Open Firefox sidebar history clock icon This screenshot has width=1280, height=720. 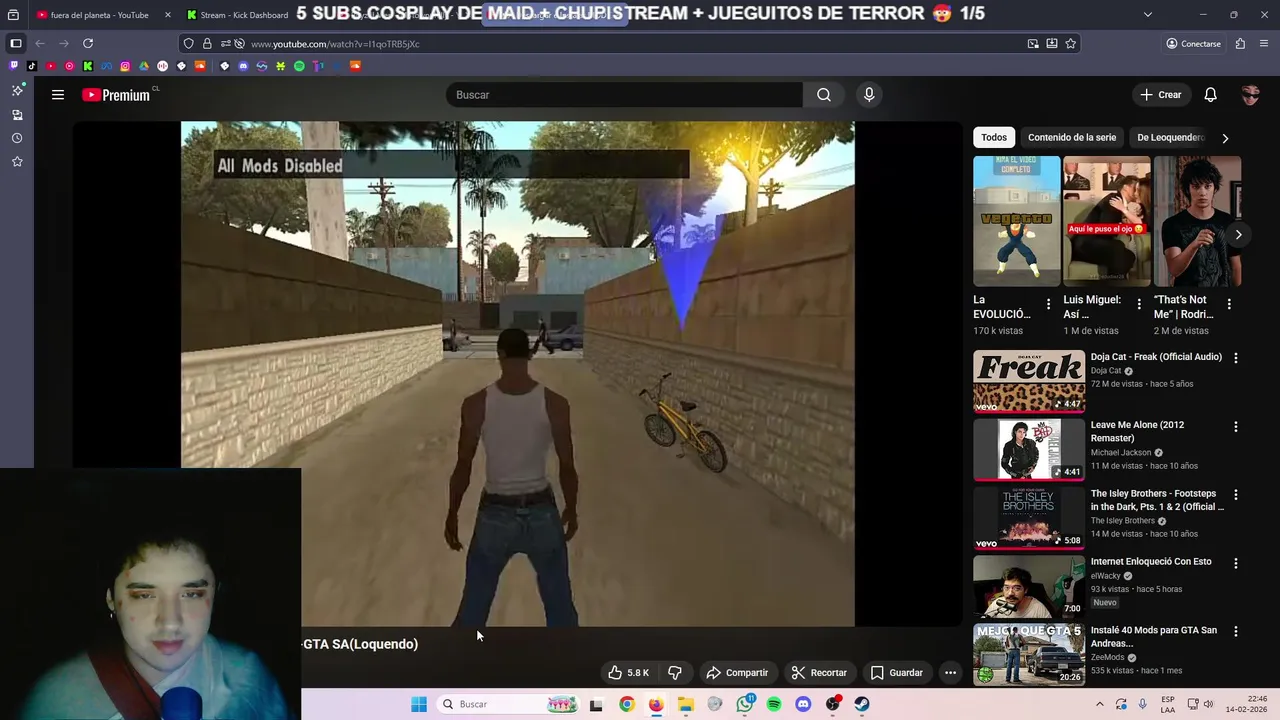click(17, 138)
